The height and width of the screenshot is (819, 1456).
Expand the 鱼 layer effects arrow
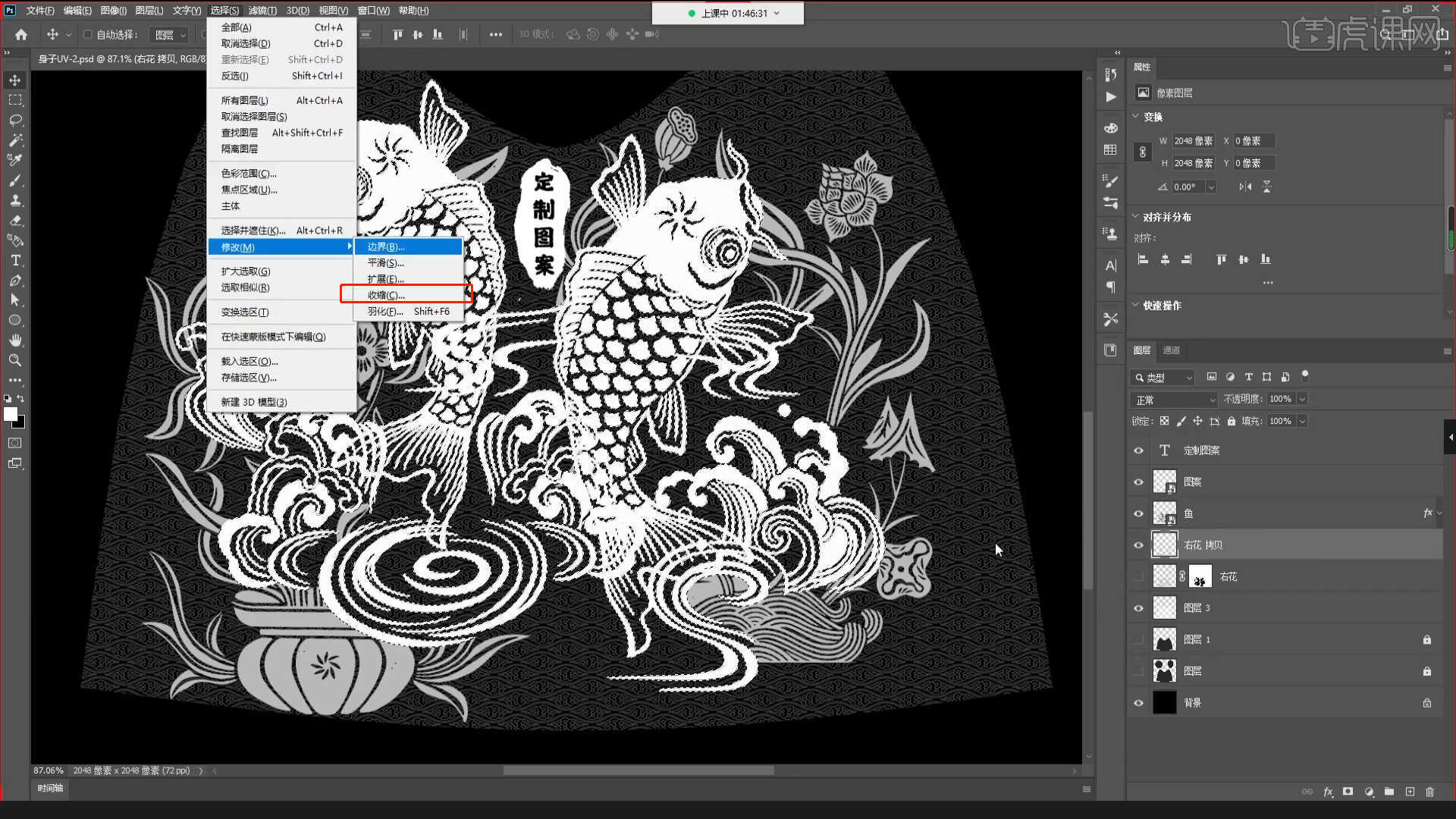[x=1440, y=513]
